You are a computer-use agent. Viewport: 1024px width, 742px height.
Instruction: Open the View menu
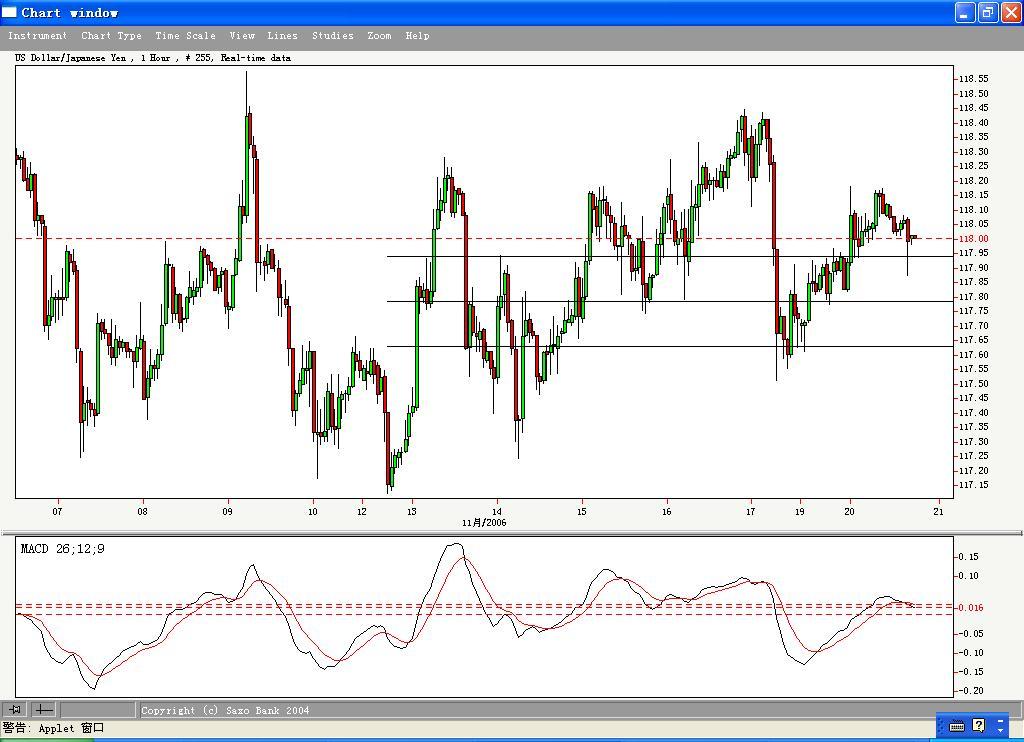(242, 36)
